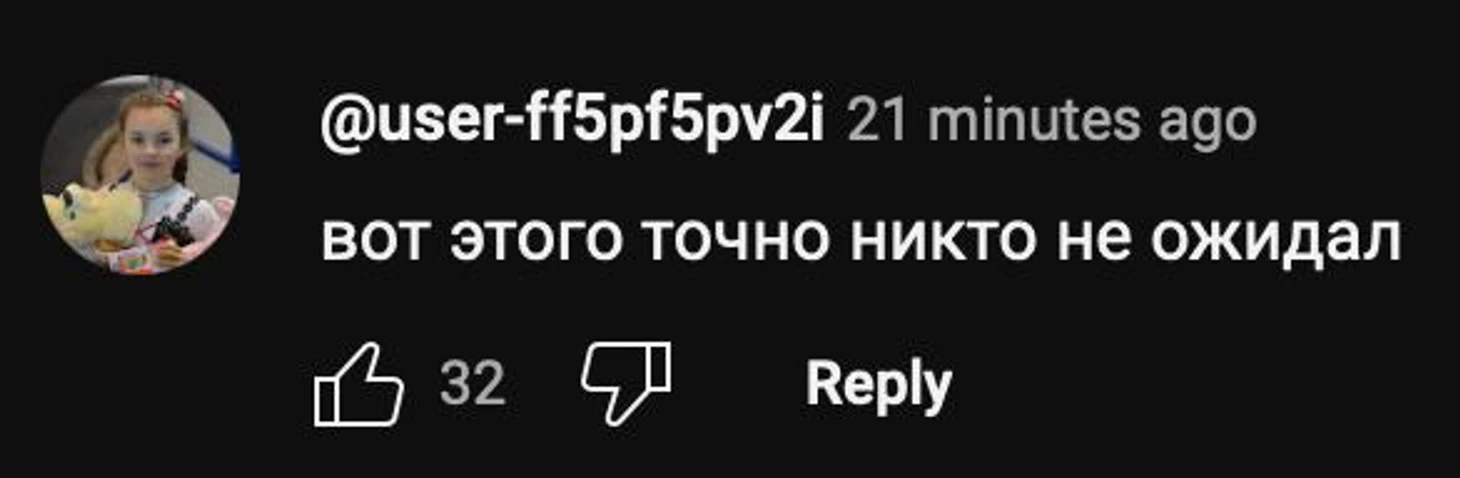Open the 21 minutes ago timestamp link
This screenshot has width=1460, height=478.
1051,122
